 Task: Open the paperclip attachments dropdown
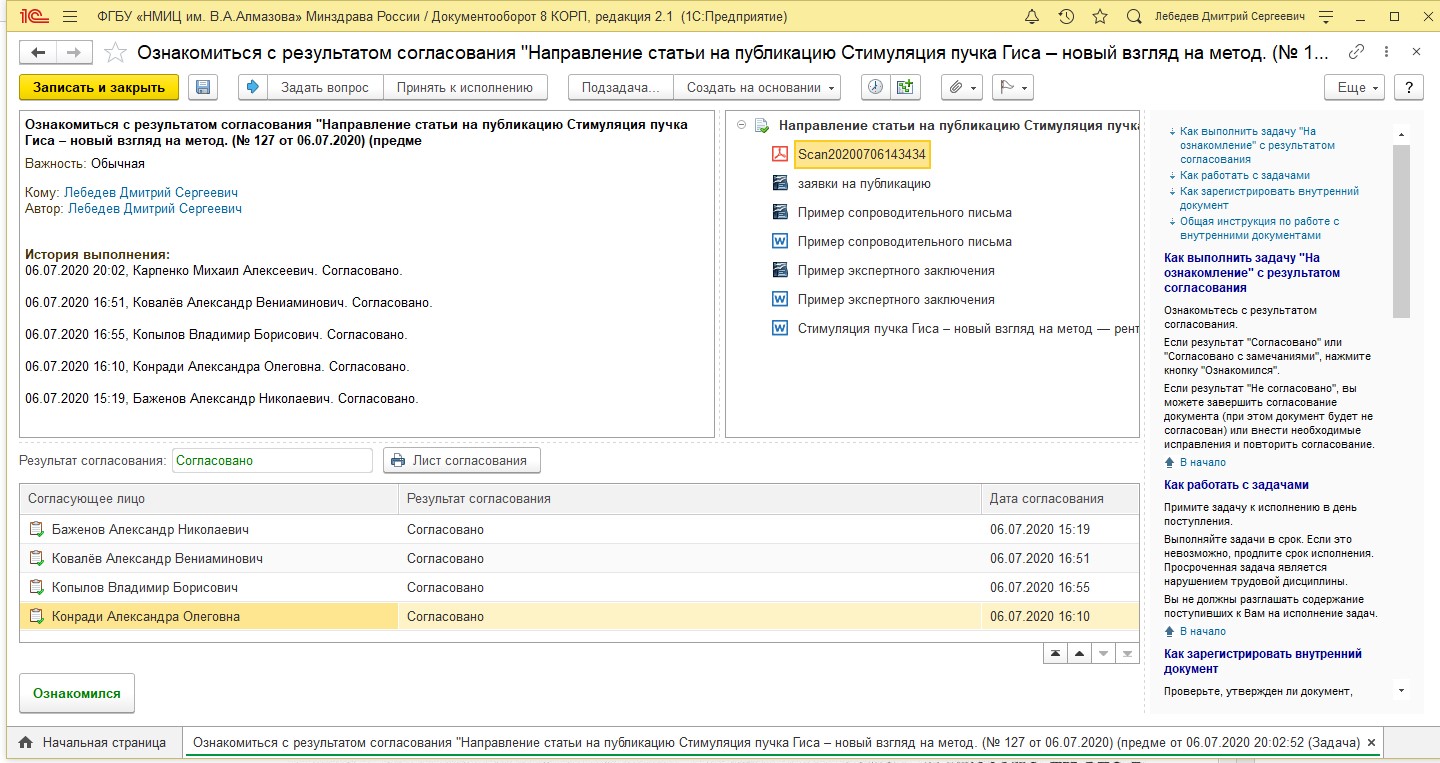coord(962,88)
